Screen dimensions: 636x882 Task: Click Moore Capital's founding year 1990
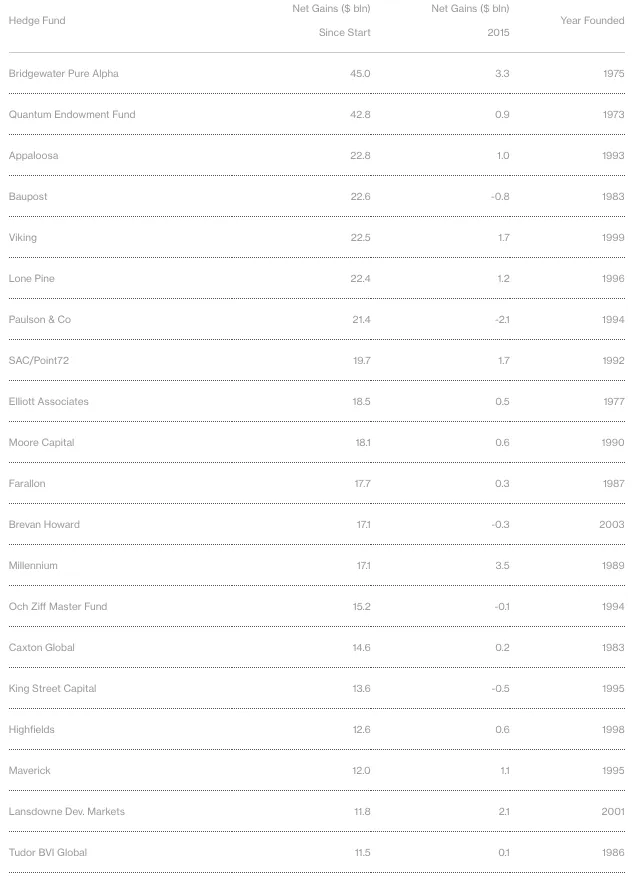point(611,443)
